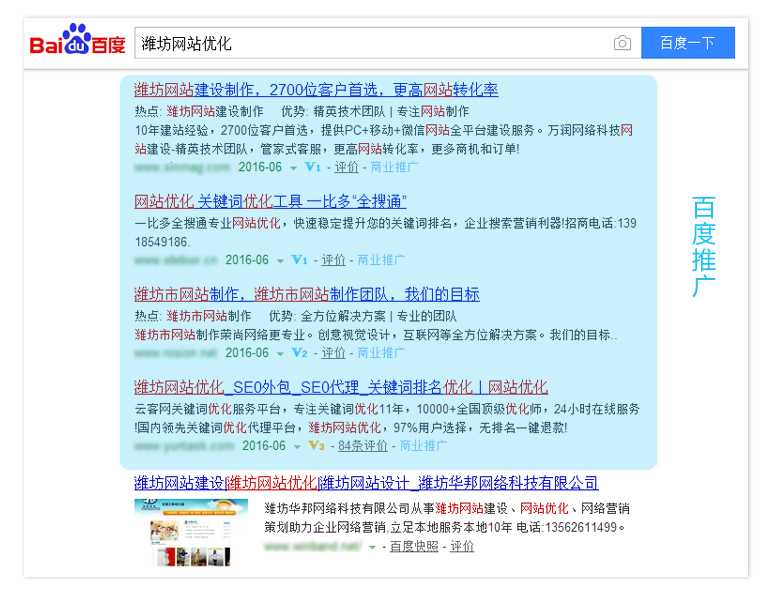The width and height of the screenshot is (772, 595).
Task: Open result 潍坊网站优化_SEO外包_SEO代理
Action: (341, 388)
